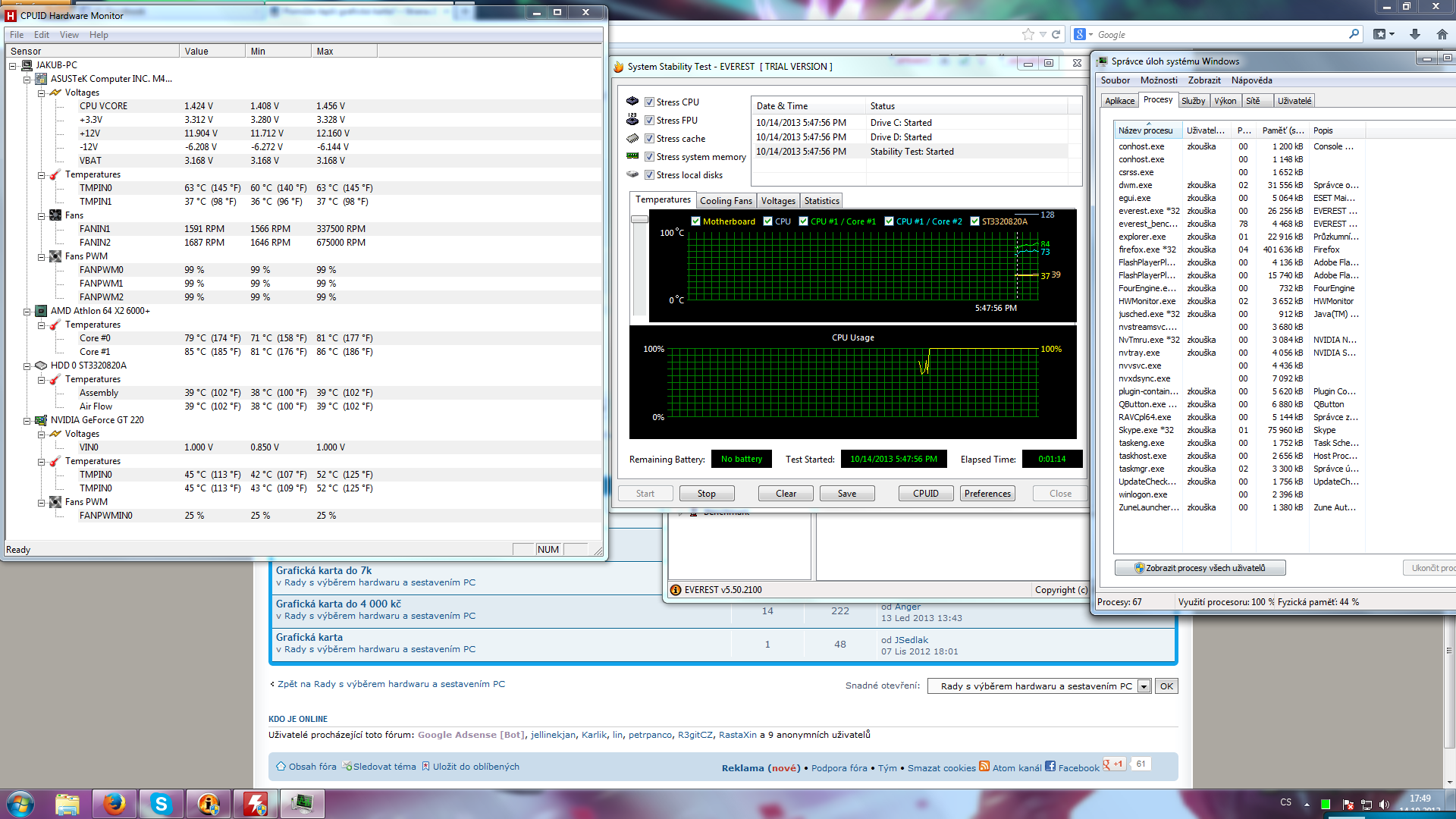This screenshot has height=819, width=1456.
Task: Open Windows Explorer from the taskbar
Action: pos(67,804)
